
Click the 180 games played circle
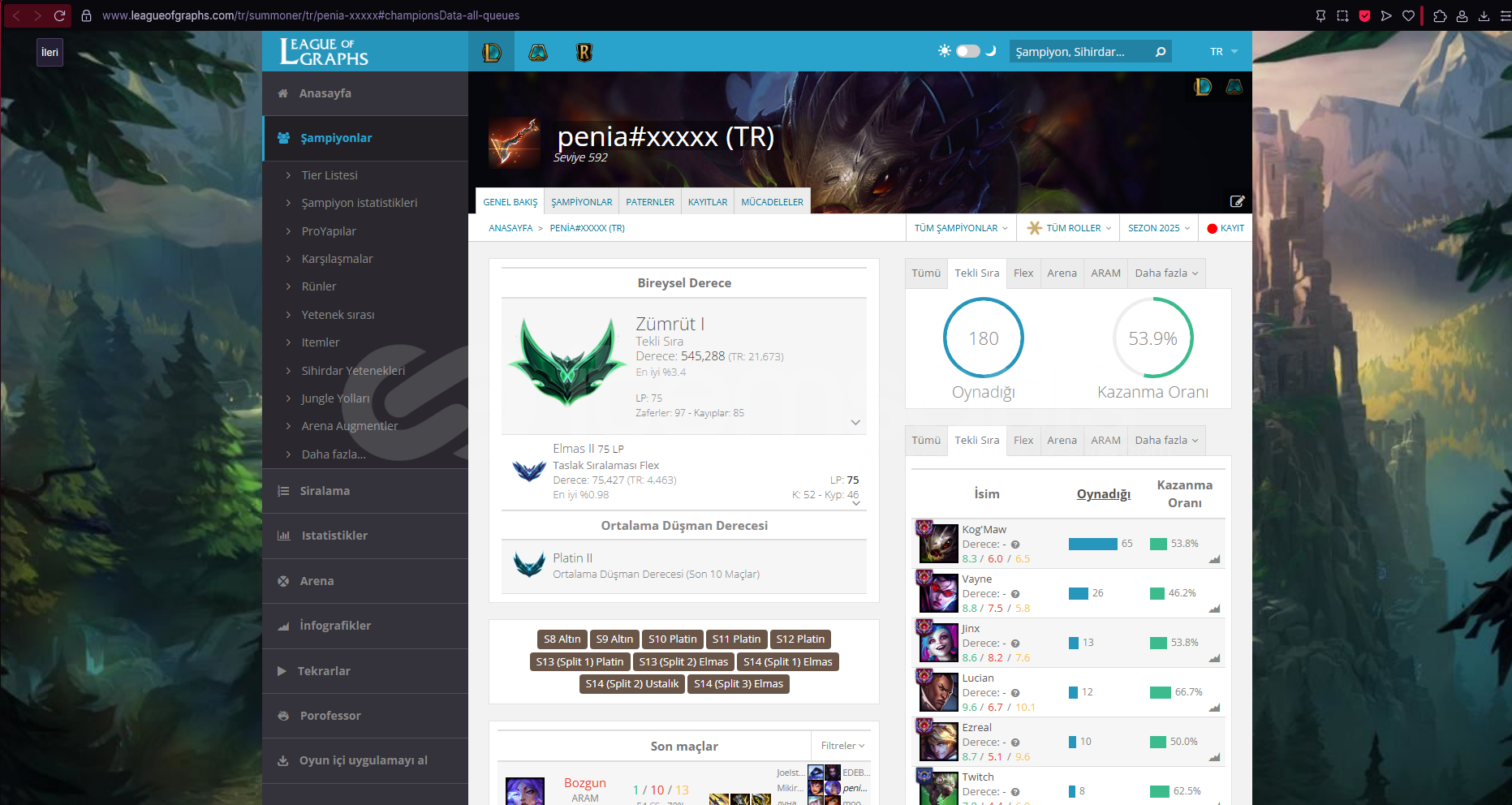pyautogui.click(x=983, y=338)
